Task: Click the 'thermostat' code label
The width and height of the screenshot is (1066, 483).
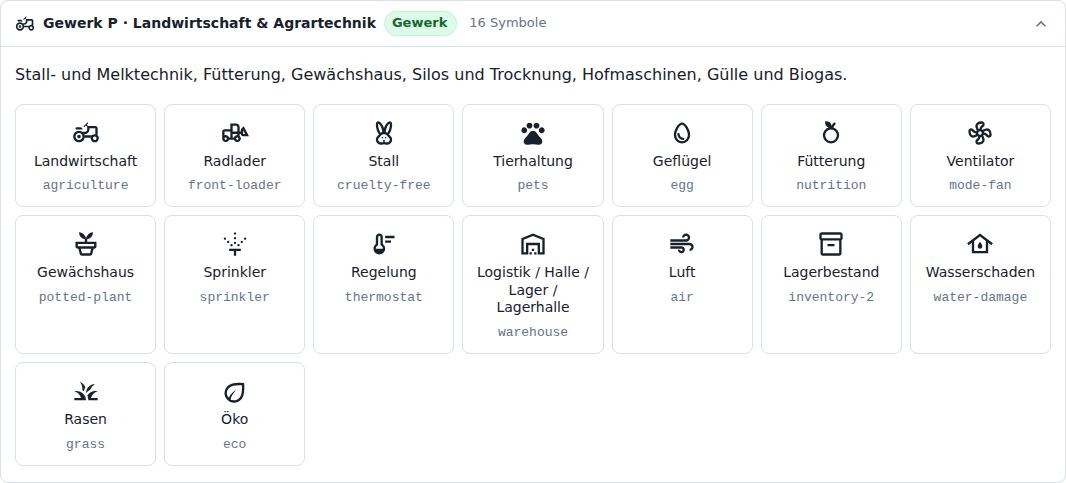Action: click(383, 297)
